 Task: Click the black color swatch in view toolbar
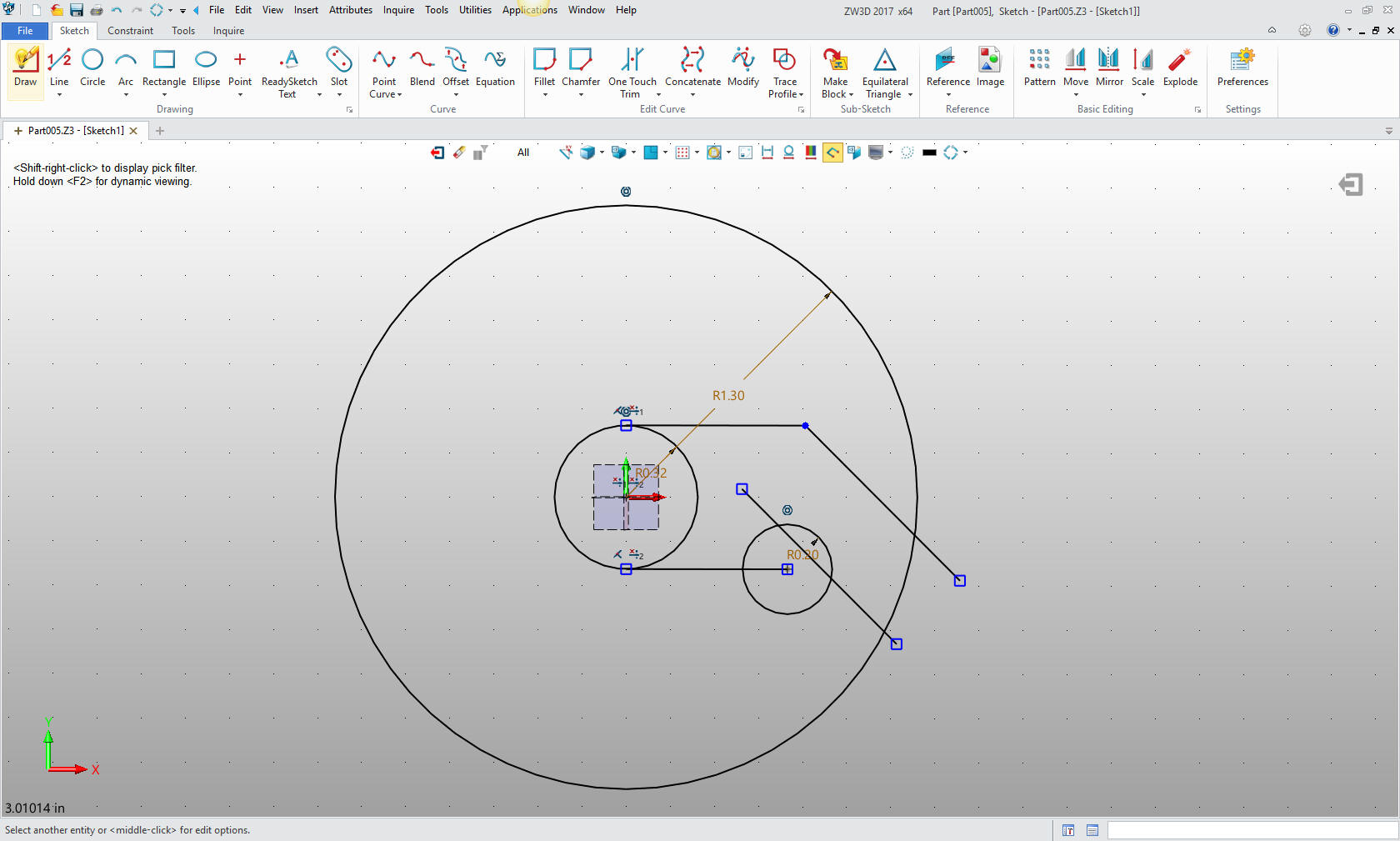click(929, 153)
